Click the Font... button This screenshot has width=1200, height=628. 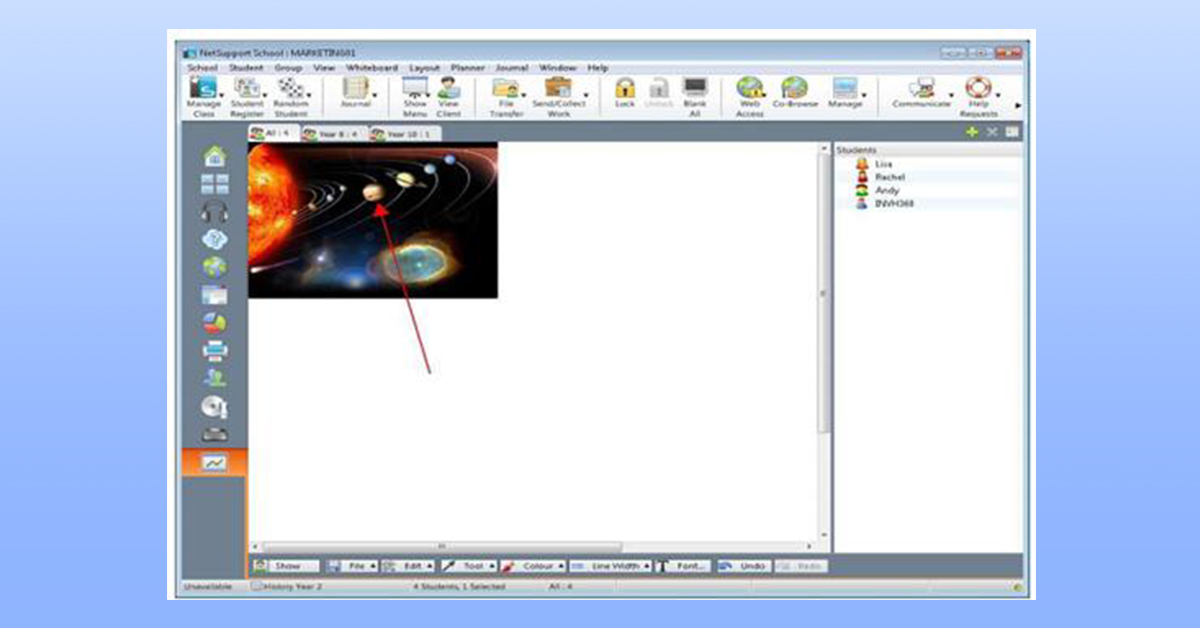tap(684, 566)
